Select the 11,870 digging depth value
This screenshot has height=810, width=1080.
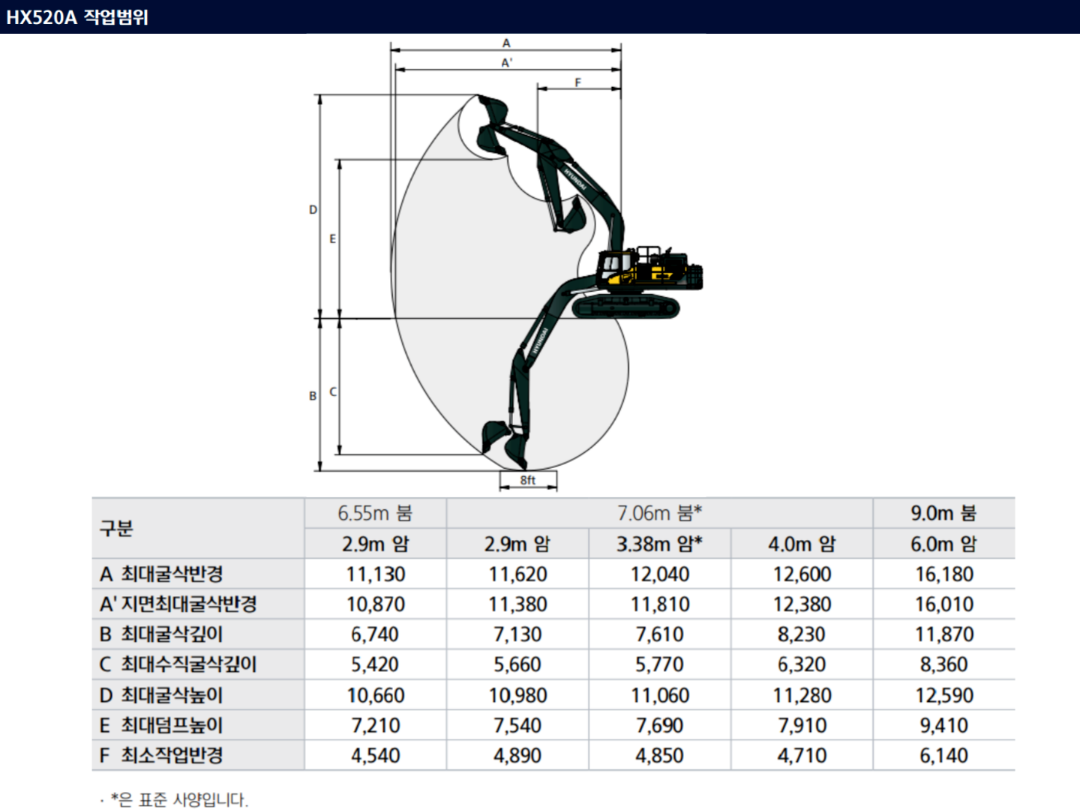coord(944,634)
